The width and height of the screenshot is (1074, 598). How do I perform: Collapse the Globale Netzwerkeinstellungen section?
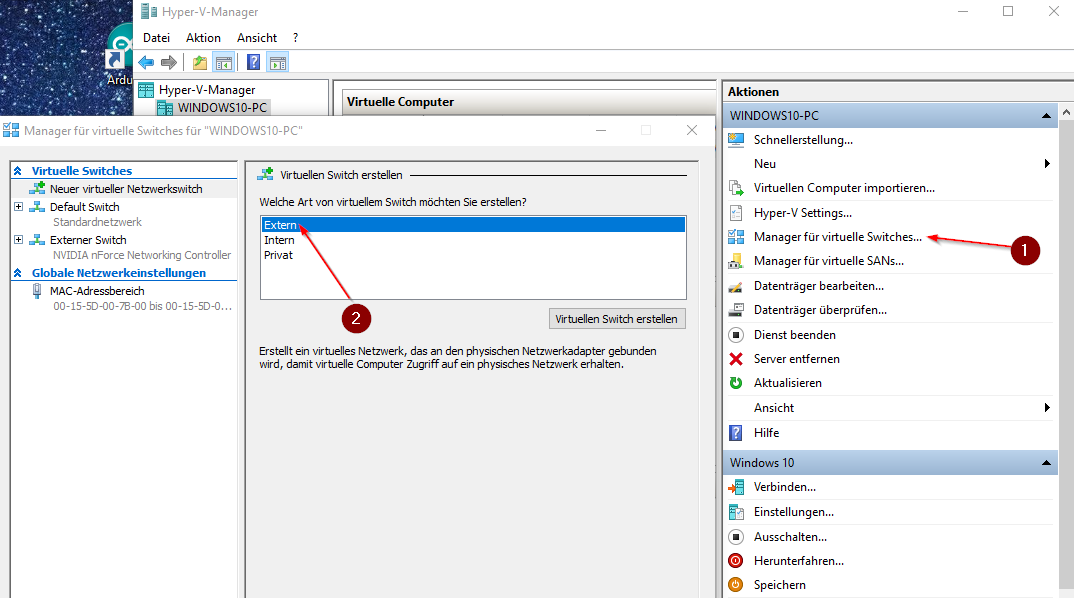pos(18,273)
